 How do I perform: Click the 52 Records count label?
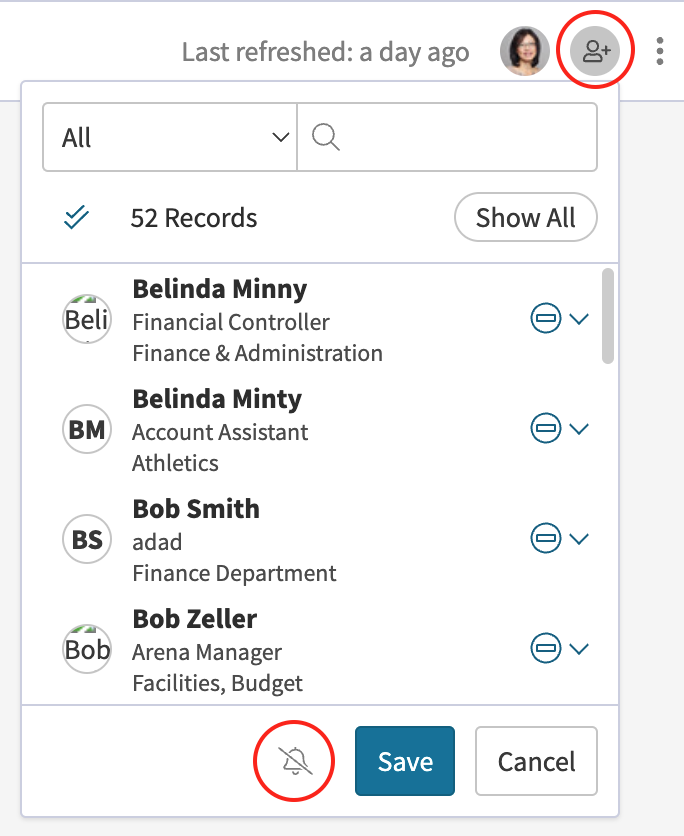pyautogui.click(x=194, y=218)
